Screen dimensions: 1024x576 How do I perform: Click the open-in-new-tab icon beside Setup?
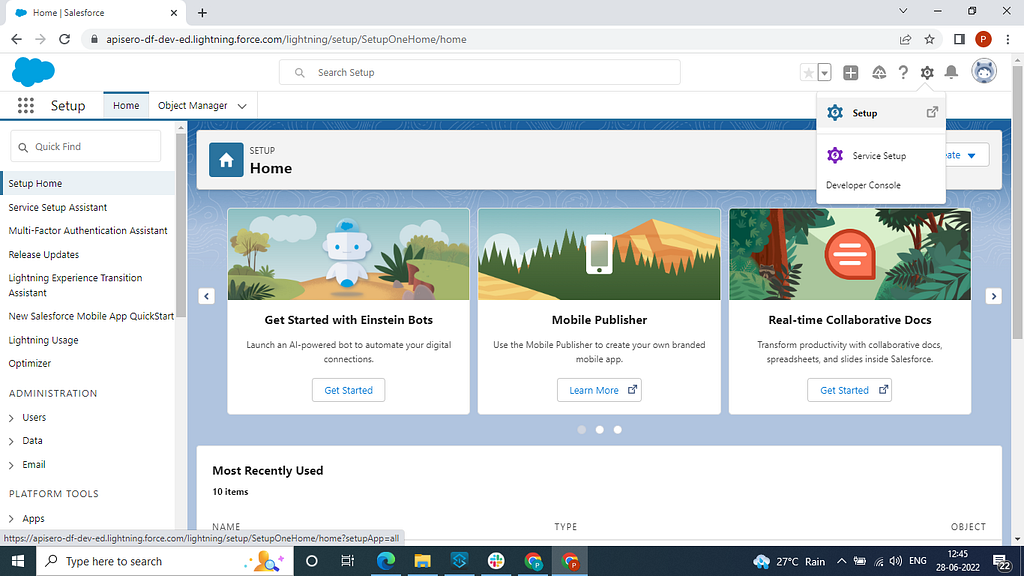click(932, 112)
